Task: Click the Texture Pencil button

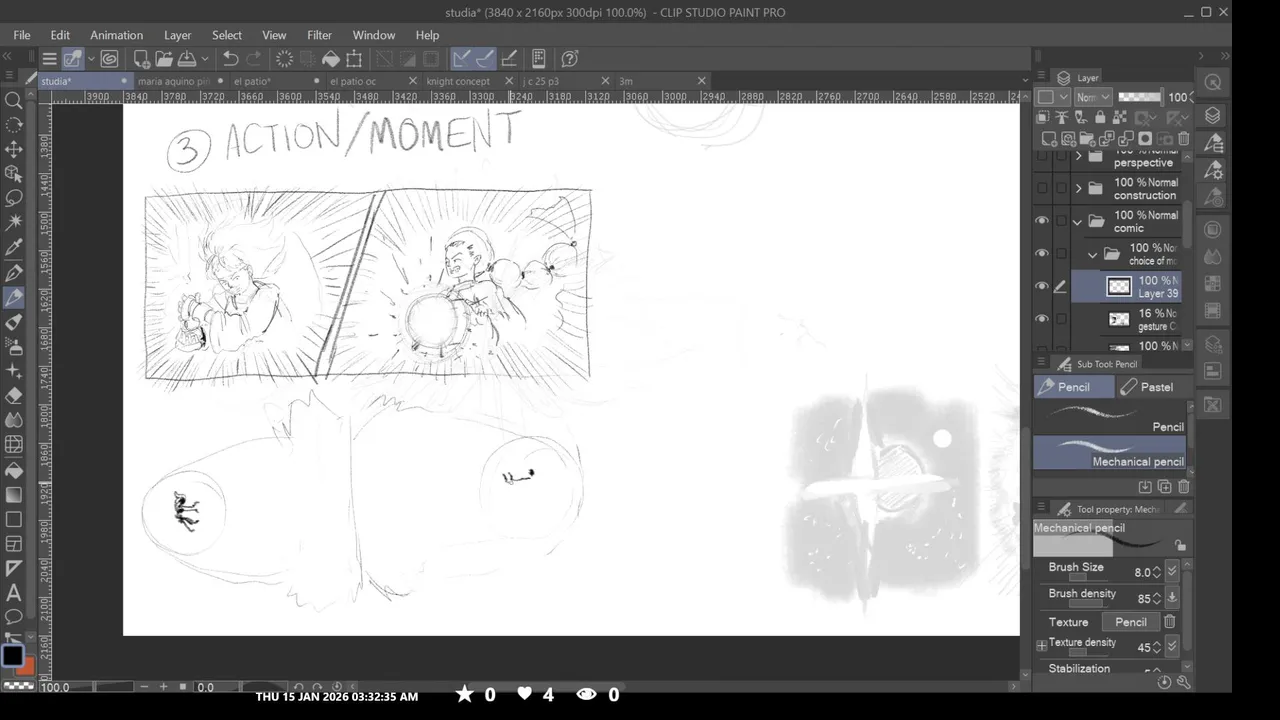Action: click(x=1131, y=622)
